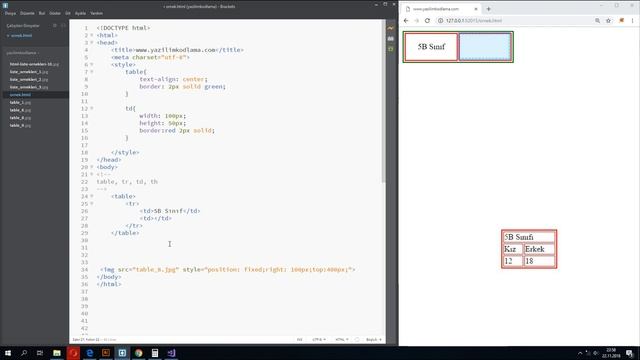Switch to Brackets icon on taskbar
Screen dimensions: 640x360
122,353
